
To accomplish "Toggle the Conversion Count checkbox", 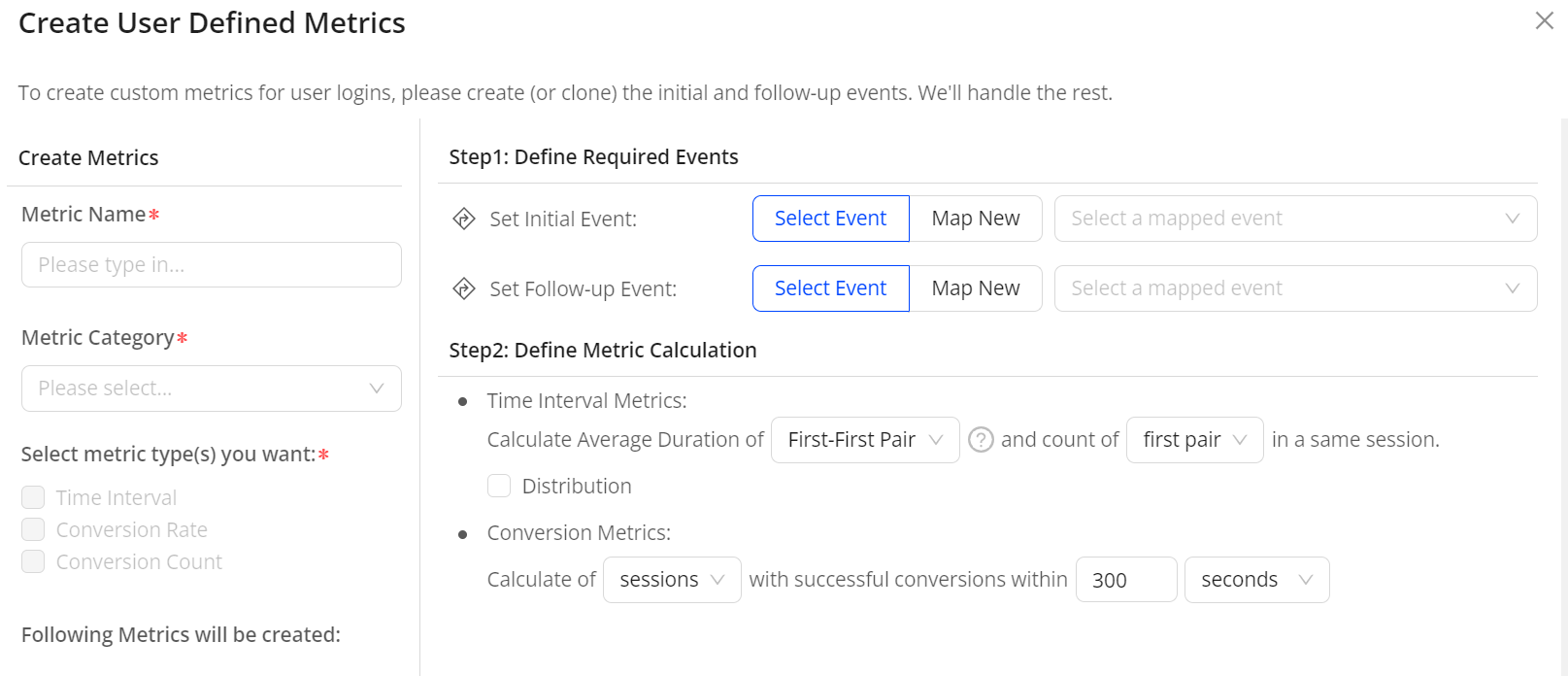I will 33,561.
